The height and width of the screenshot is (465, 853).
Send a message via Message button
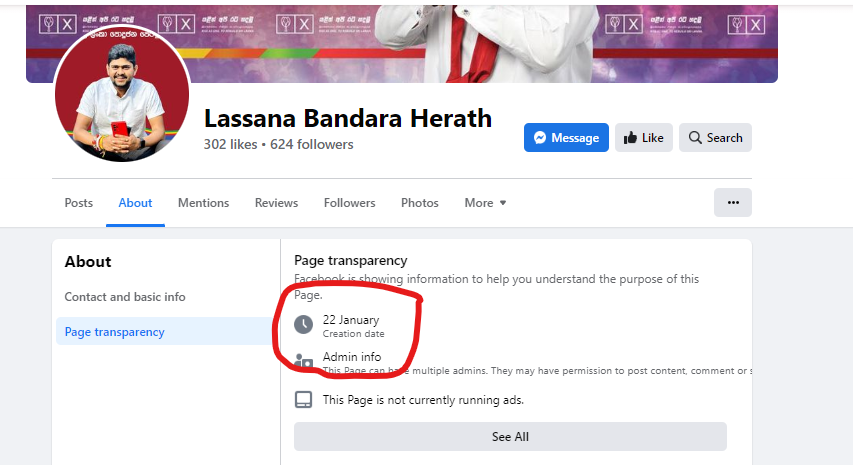click(x=566, y=138)
